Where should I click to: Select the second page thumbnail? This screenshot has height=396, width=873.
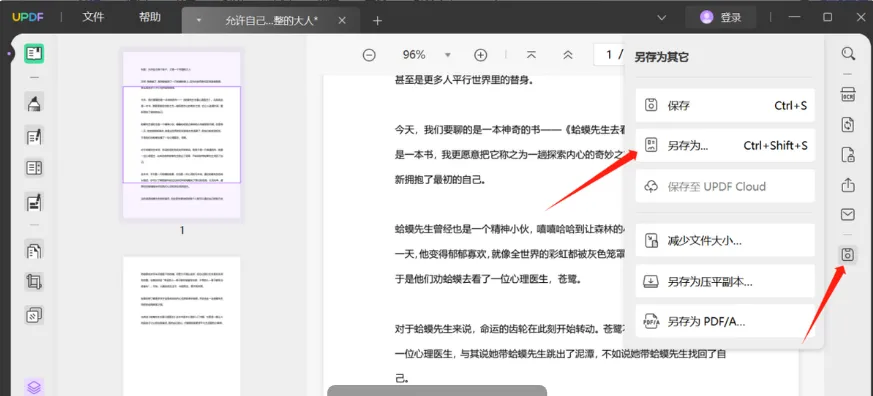click(182, 326)
